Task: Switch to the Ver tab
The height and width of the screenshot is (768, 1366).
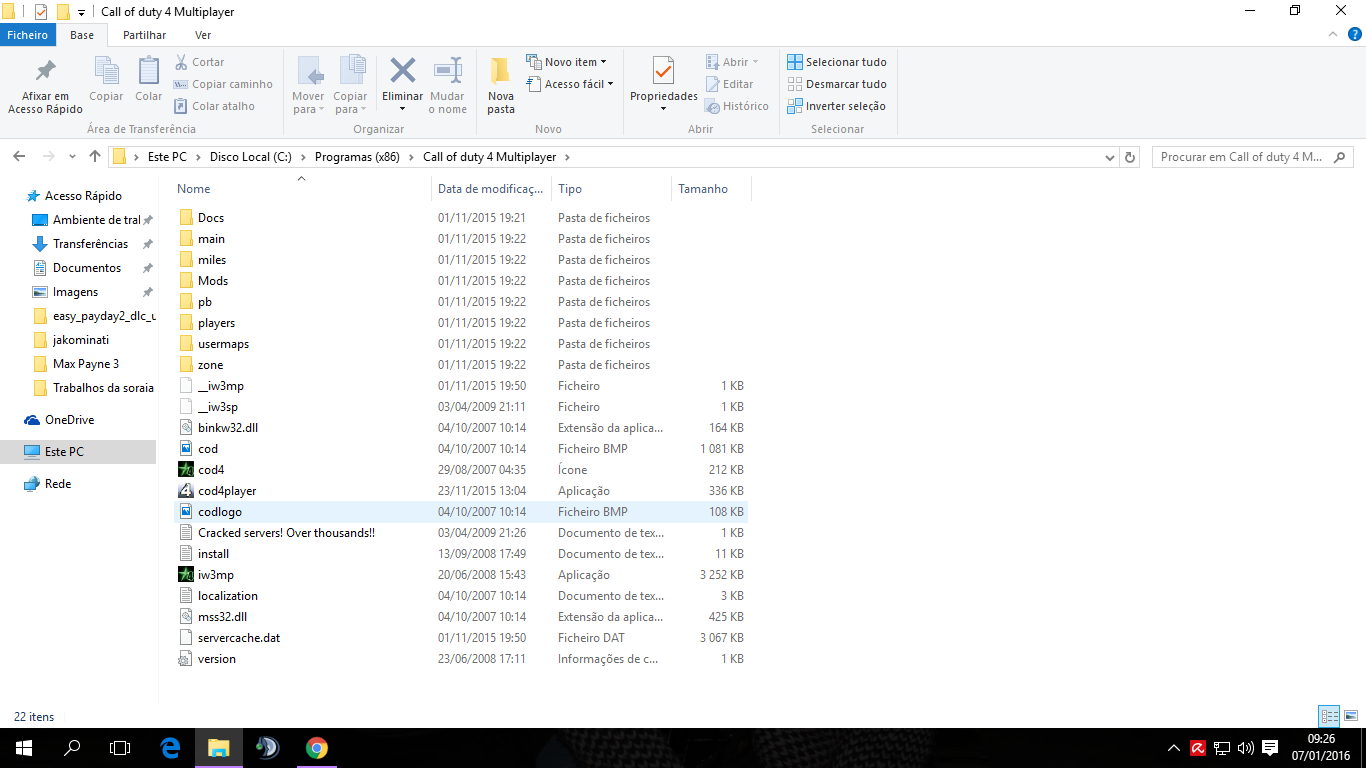Action: (203, 35)
